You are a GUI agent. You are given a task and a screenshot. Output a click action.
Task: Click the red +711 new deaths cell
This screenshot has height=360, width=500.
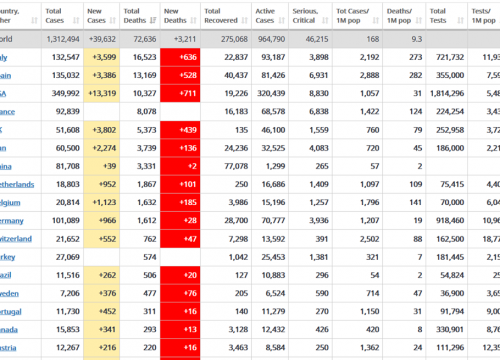[x=180, y=93]
